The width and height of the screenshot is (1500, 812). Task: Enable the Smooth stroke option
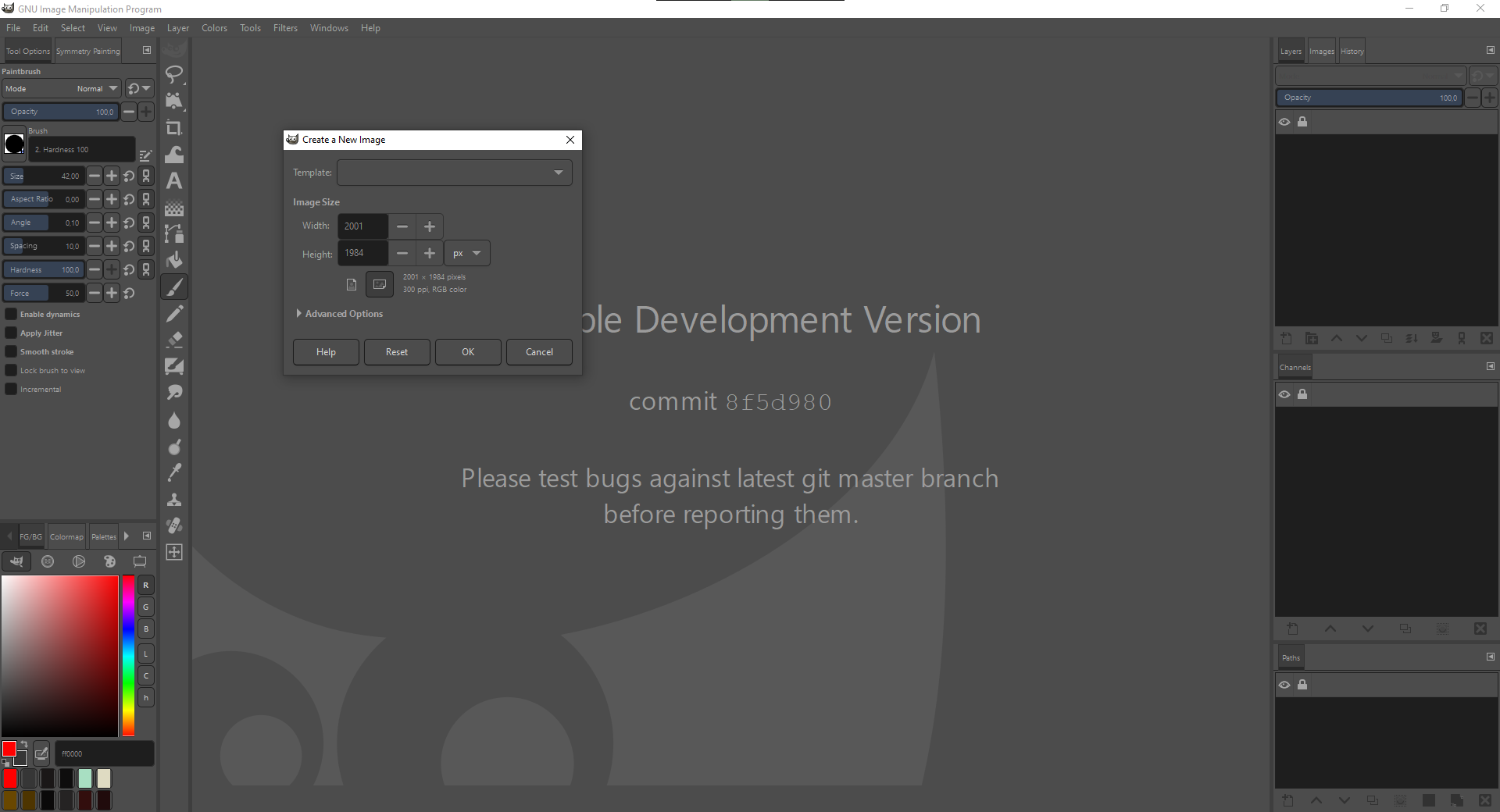10,351
